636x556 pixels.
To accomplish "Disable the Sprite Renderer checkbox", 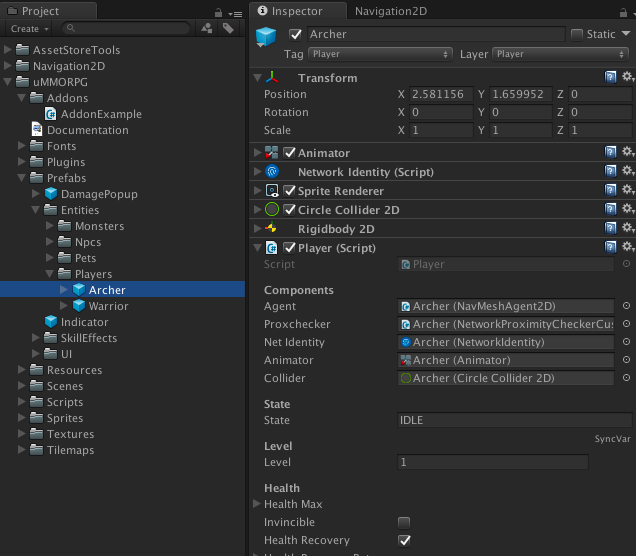I will 289,191.
